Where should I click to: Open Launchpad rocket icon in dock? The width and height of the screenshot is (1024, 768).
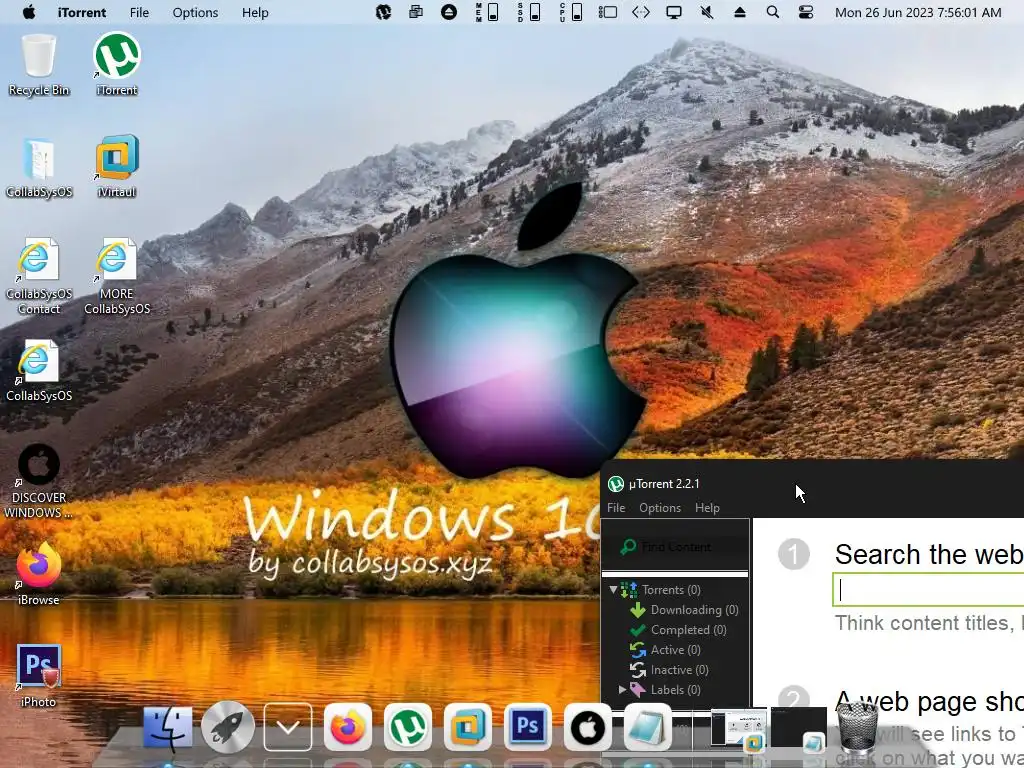[x=227, y=727]
